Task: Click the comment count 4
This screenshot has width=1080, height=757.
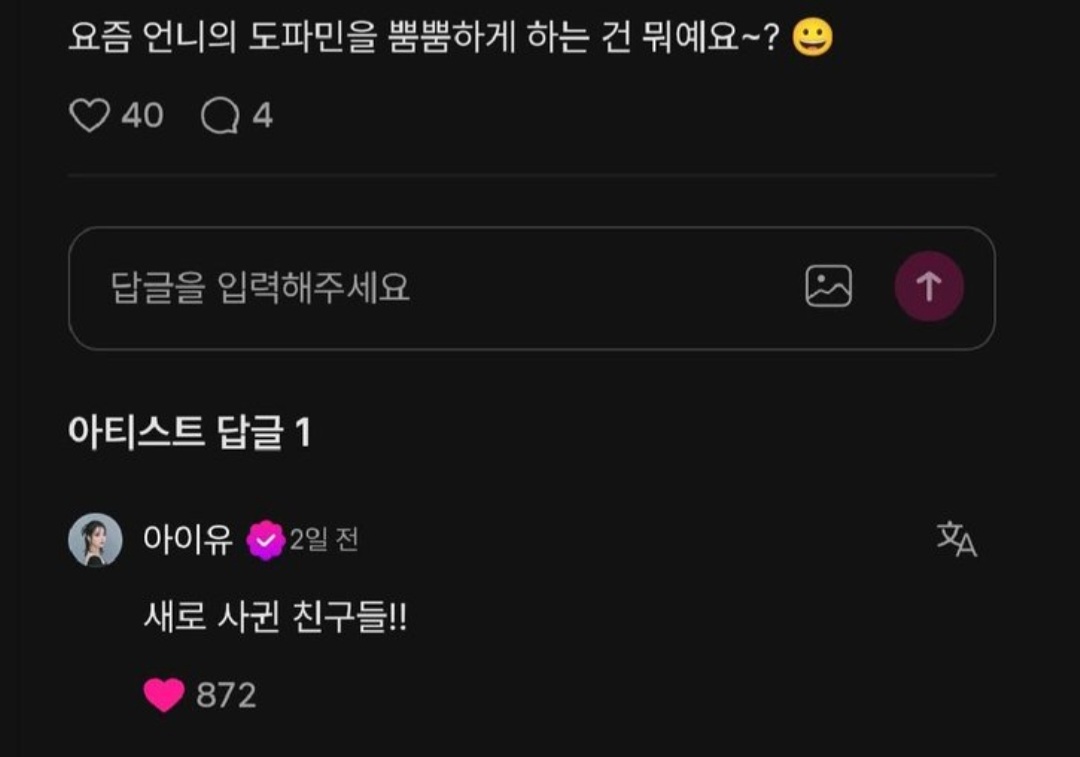Action: pos(262,115)
